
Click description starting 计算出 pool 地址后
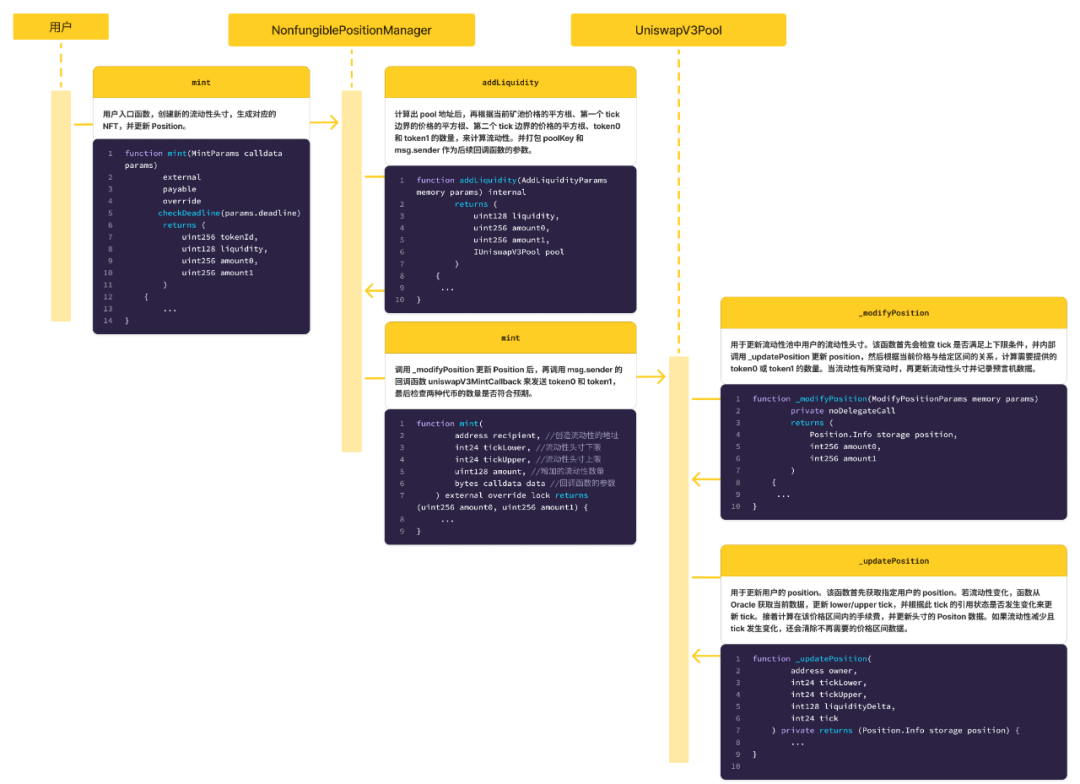pyautogui.click(x=508, y=132)
